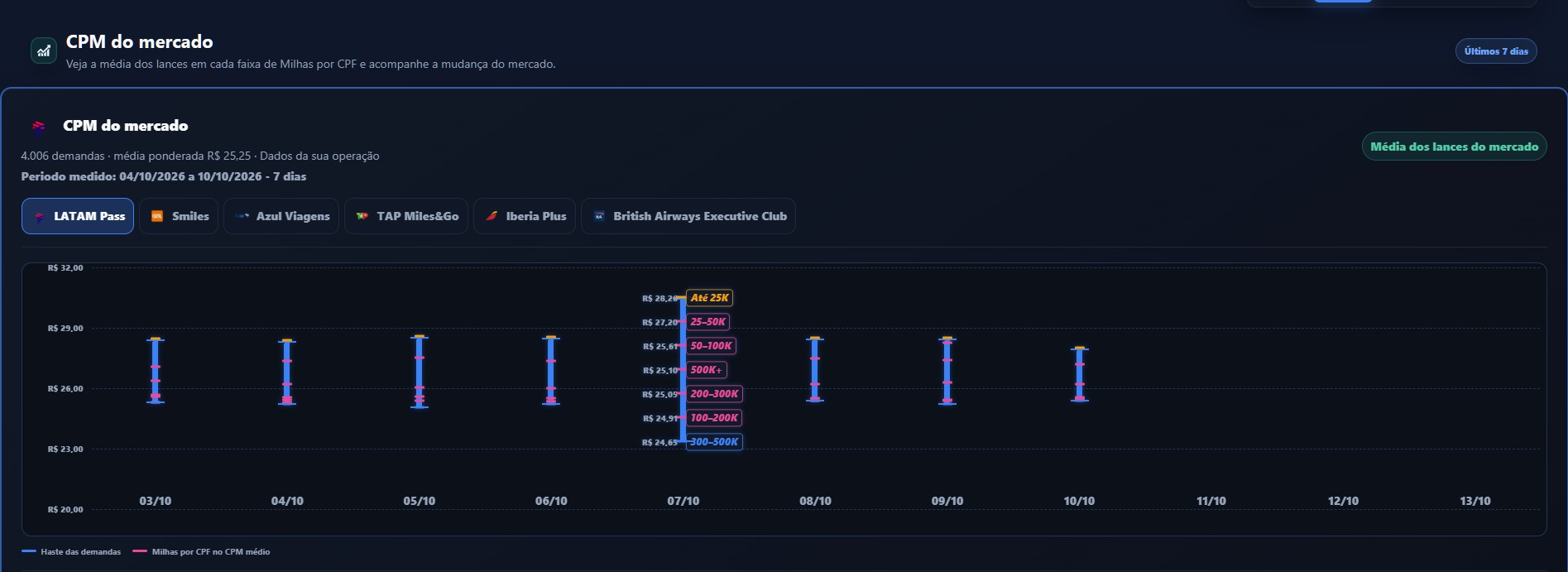Click the chart bar above 05/10
Screen dimensions: 1568x572
click(420, 372)
